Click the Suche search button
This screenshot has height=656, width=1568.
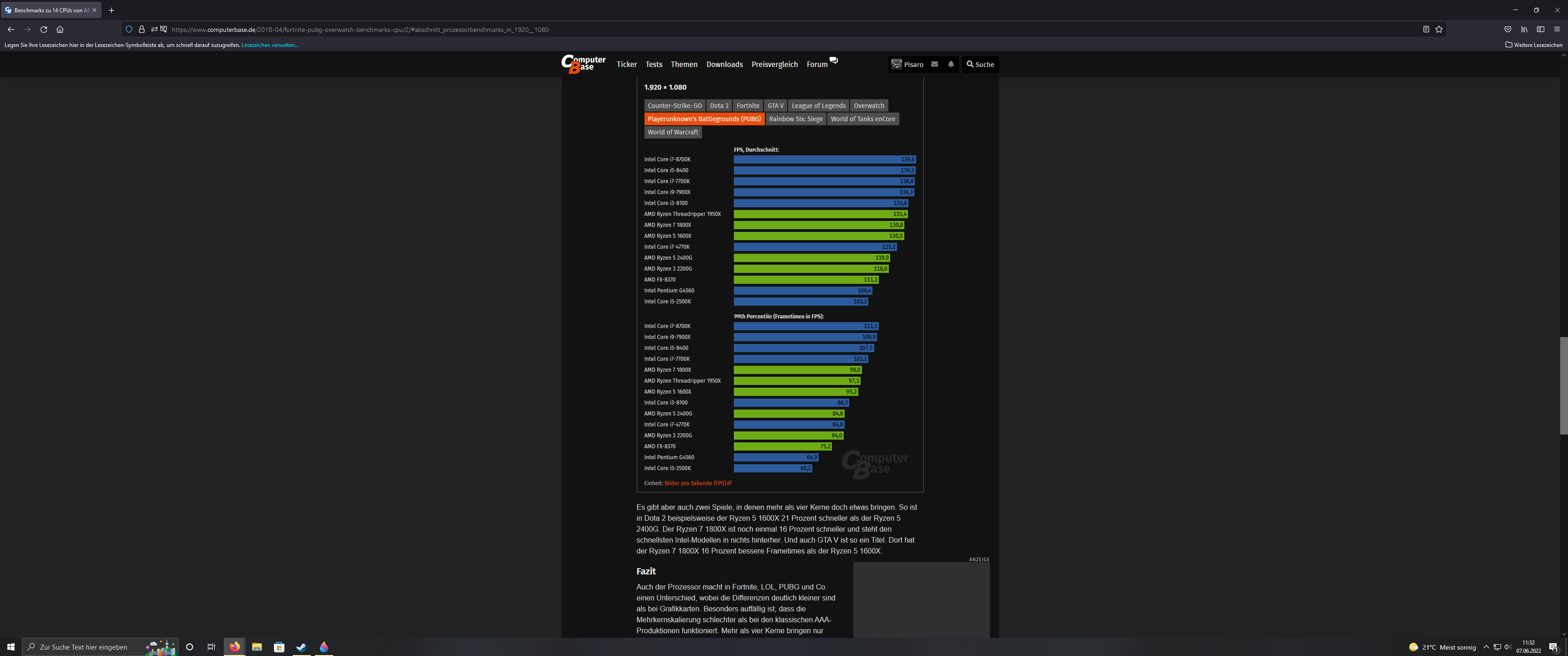pyautogui.click(x=980, y=65)
